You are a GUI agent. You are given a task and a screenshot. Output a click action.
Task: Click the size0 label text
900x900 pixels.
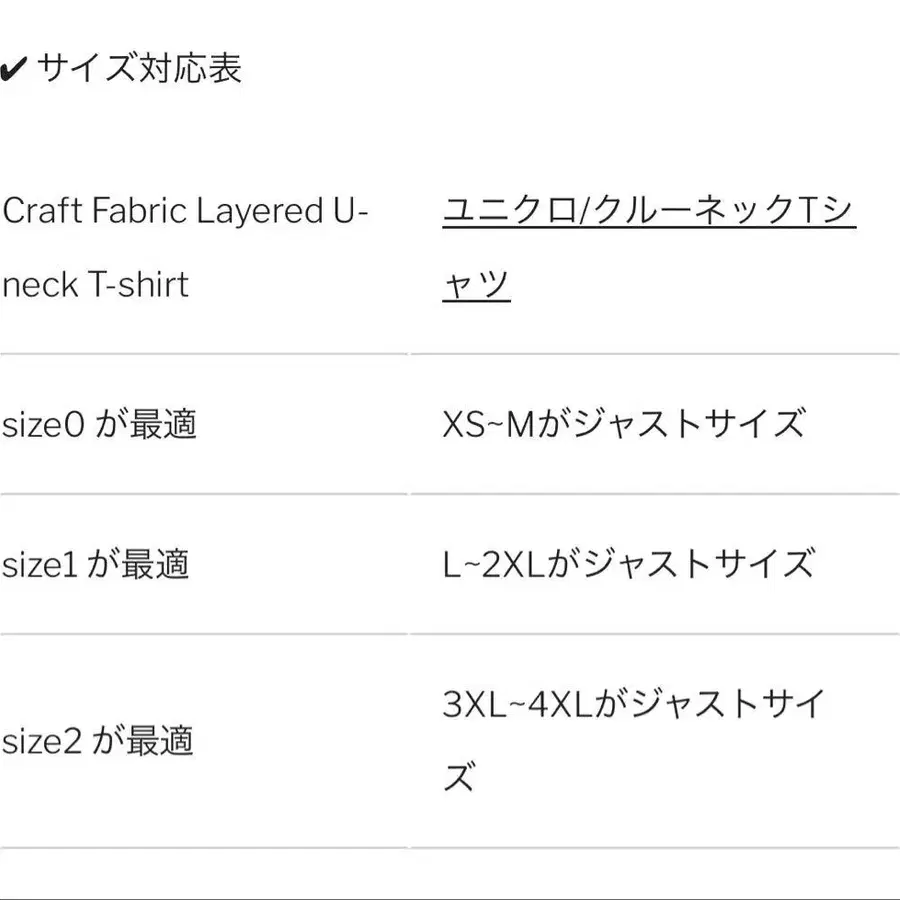pyautogui.click(x=43, y=425)
